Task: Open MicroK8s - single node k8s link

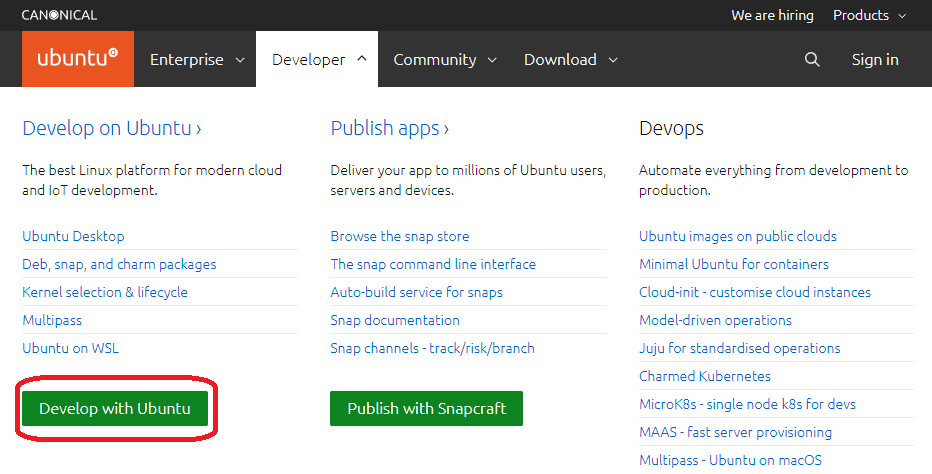Action: pyautogui.click(x=747, y=404)
